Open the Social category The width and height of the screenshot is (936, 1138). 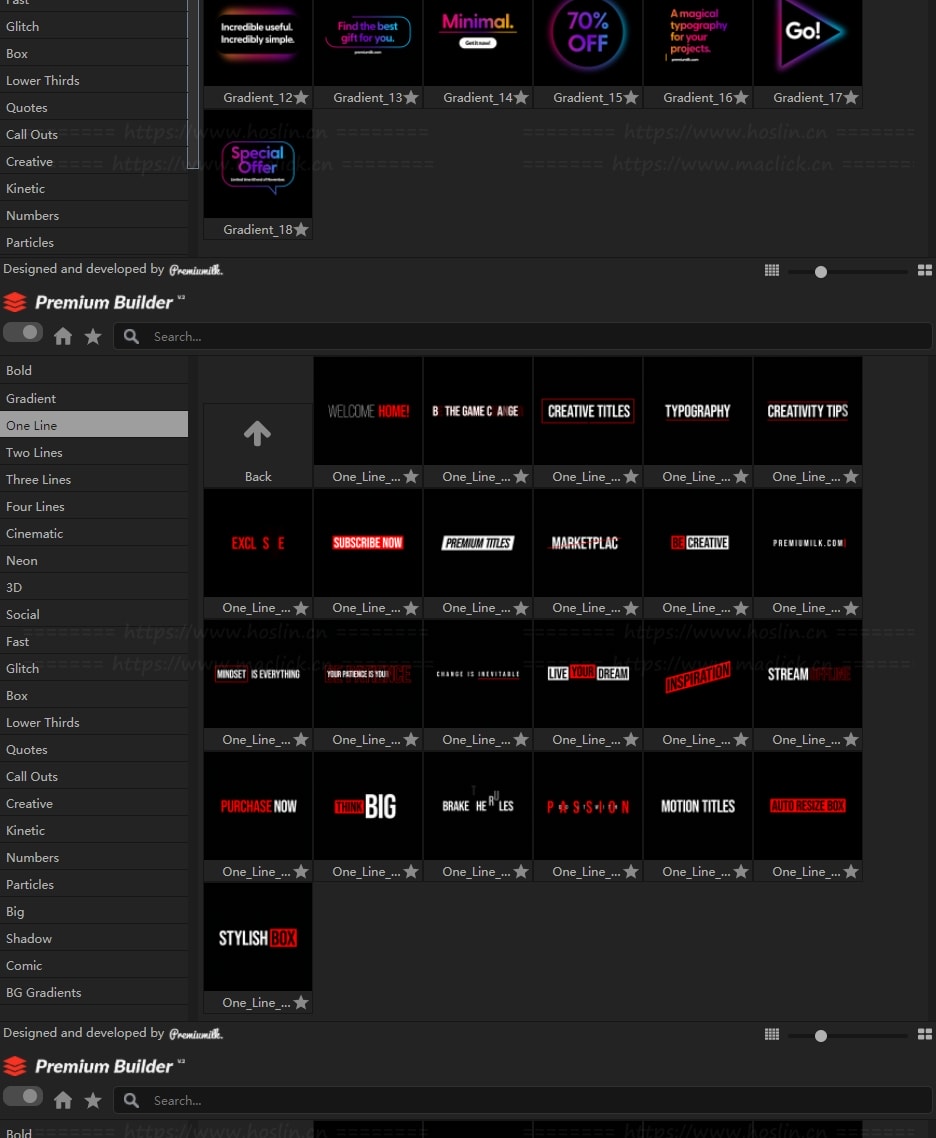tap(94, 614)
